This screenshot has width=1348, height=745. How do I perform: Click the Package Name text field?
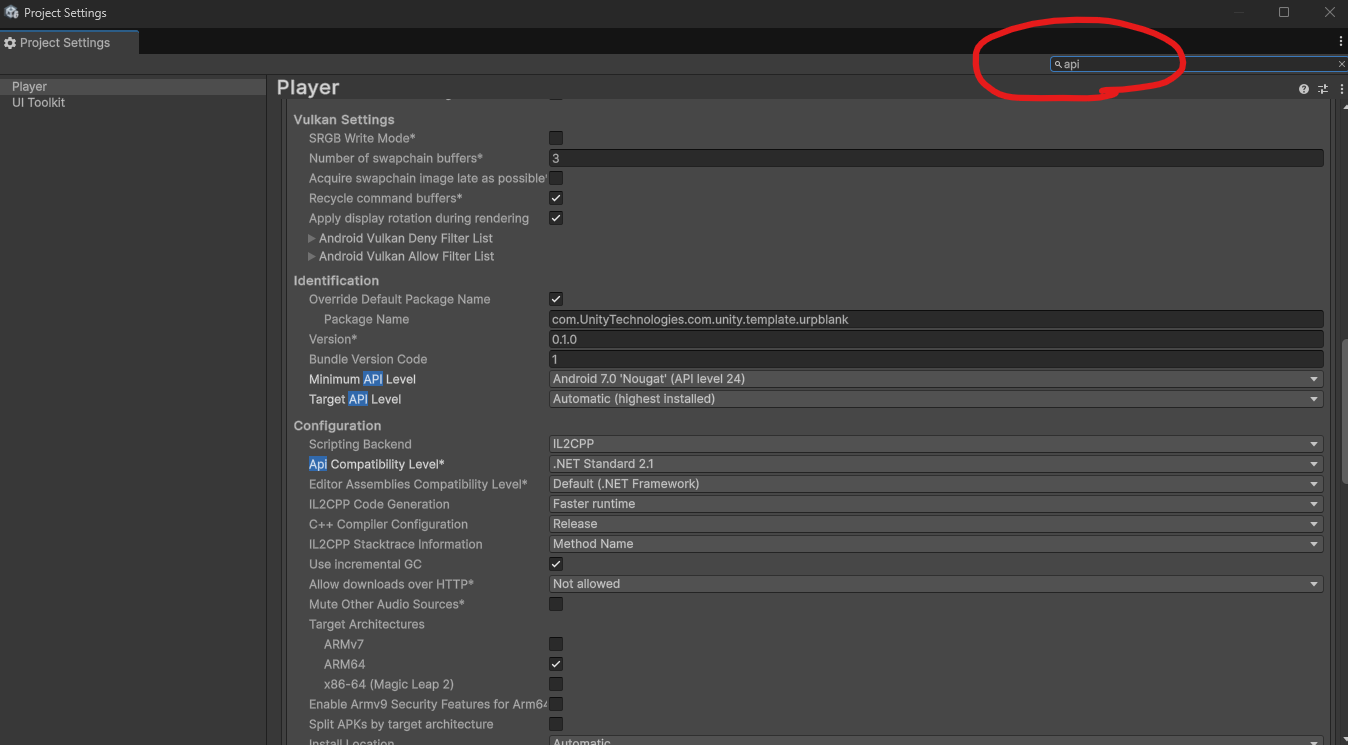coord(935,319)
